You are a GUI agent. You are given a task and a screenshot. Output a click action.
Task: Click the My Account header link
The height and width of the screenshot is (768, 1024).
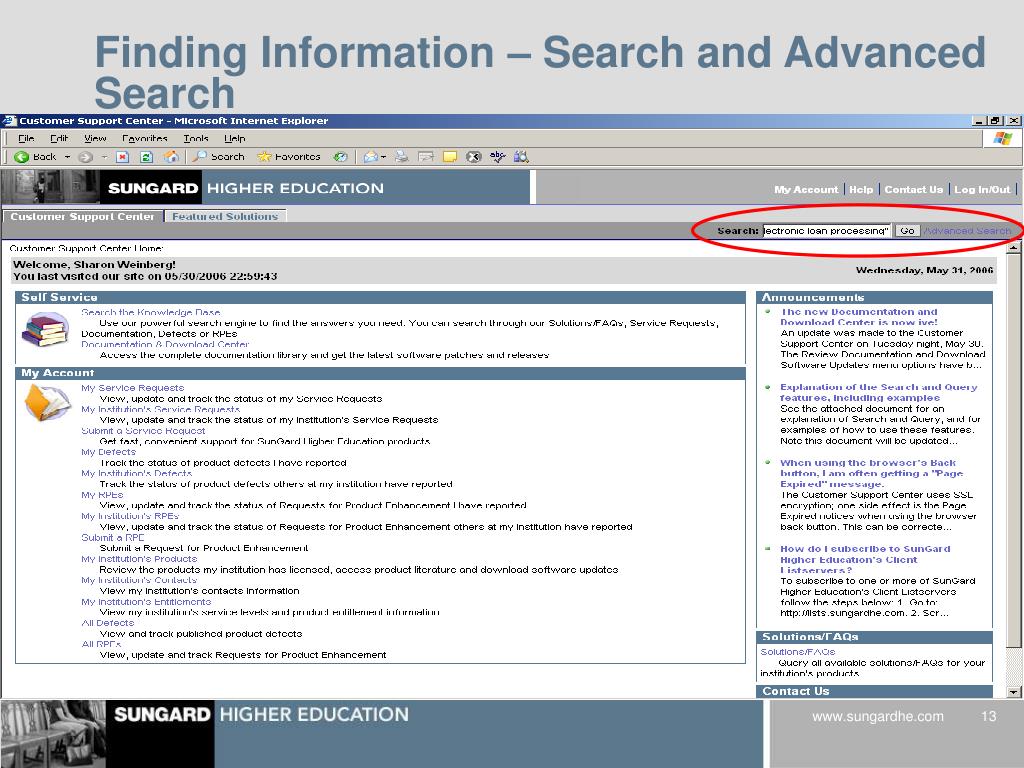click(x=806, y=189)
